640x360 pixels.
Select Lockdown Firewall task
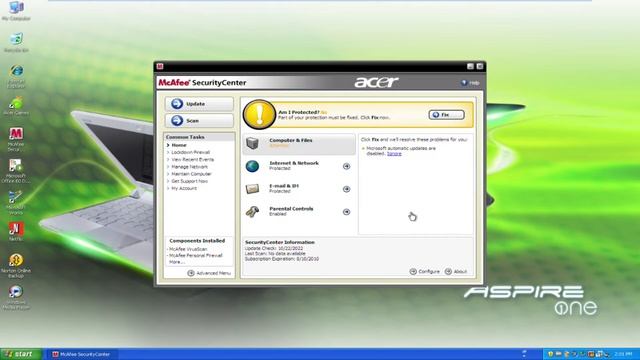(x=191, y=152)
